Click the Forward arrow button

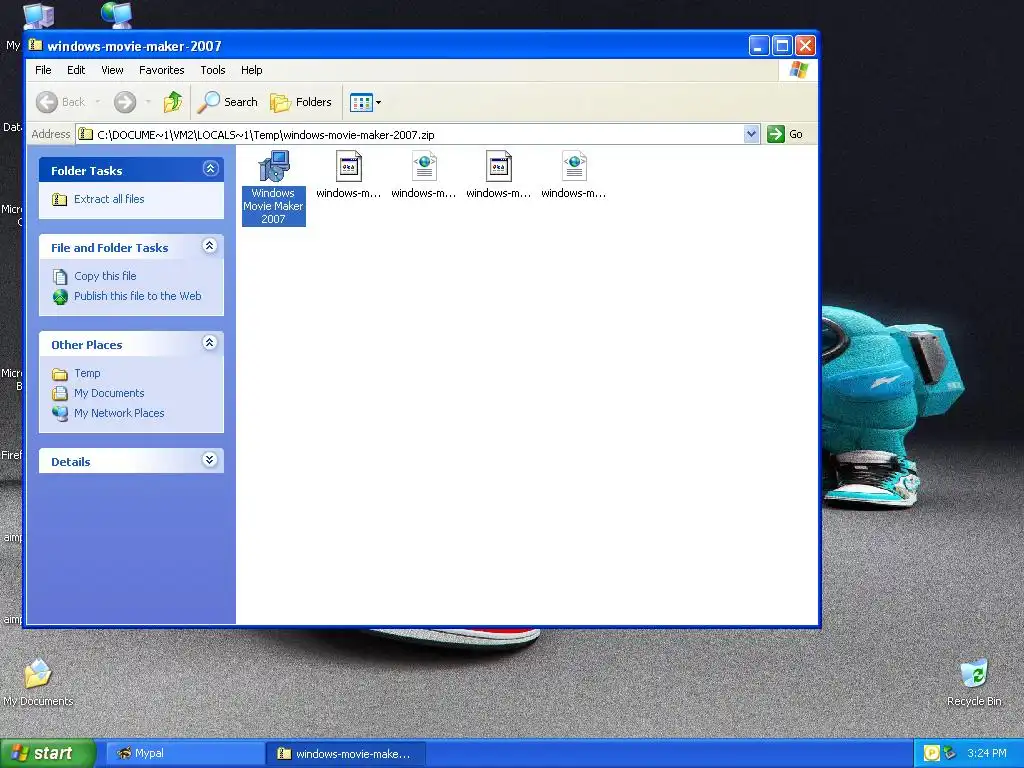pos(125,102)
